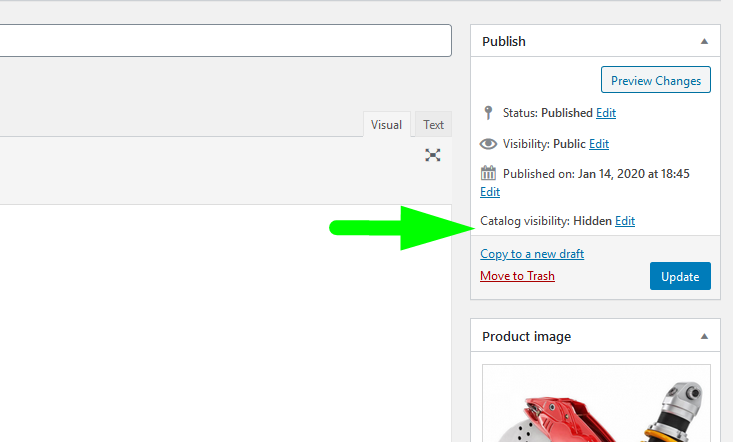Click the Preview Changes button

point(656,80)
